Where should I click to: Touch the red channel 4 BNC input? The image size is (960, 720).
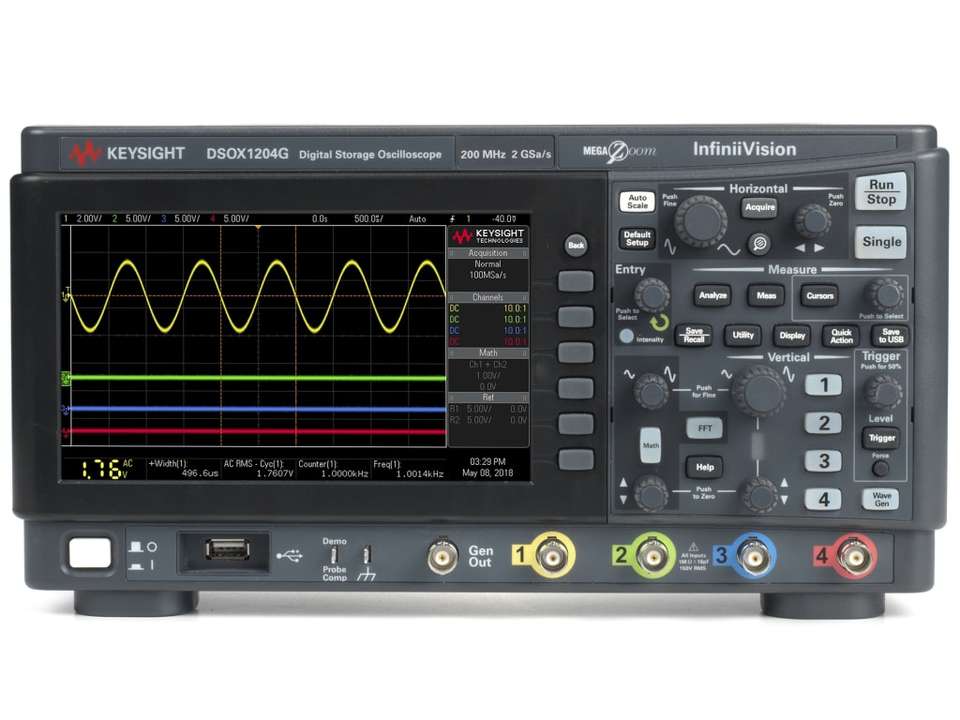pos(855,557)
